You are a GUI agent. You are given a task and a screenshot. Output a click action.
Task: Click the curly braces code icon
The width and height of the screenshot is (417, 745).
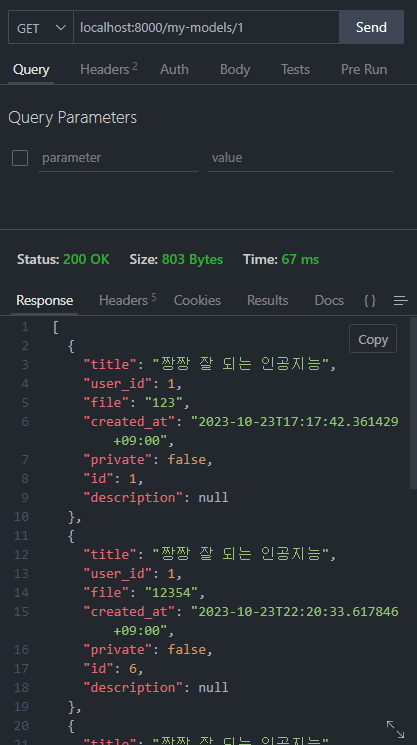[370, 300]
